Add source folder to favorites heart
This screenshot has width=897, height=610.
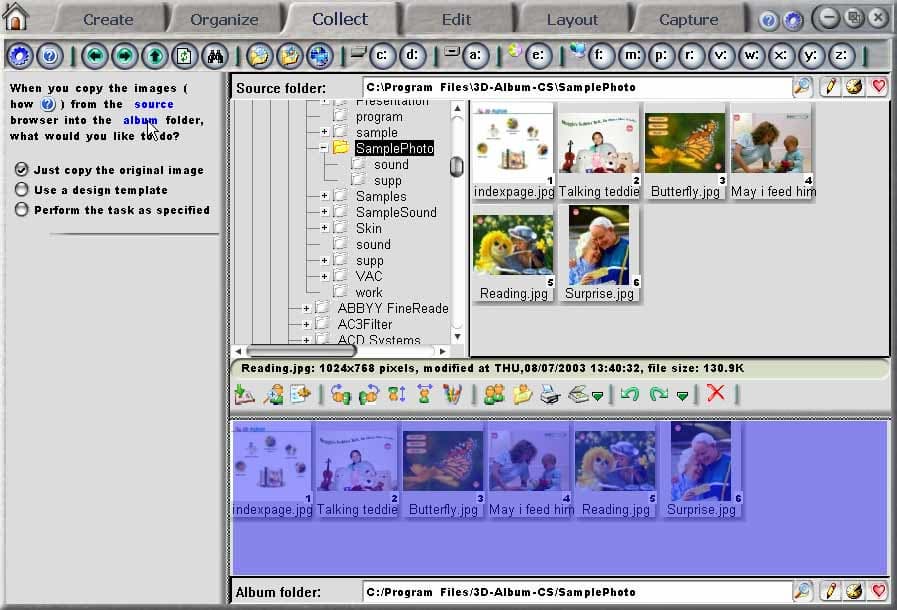(879, 87)
